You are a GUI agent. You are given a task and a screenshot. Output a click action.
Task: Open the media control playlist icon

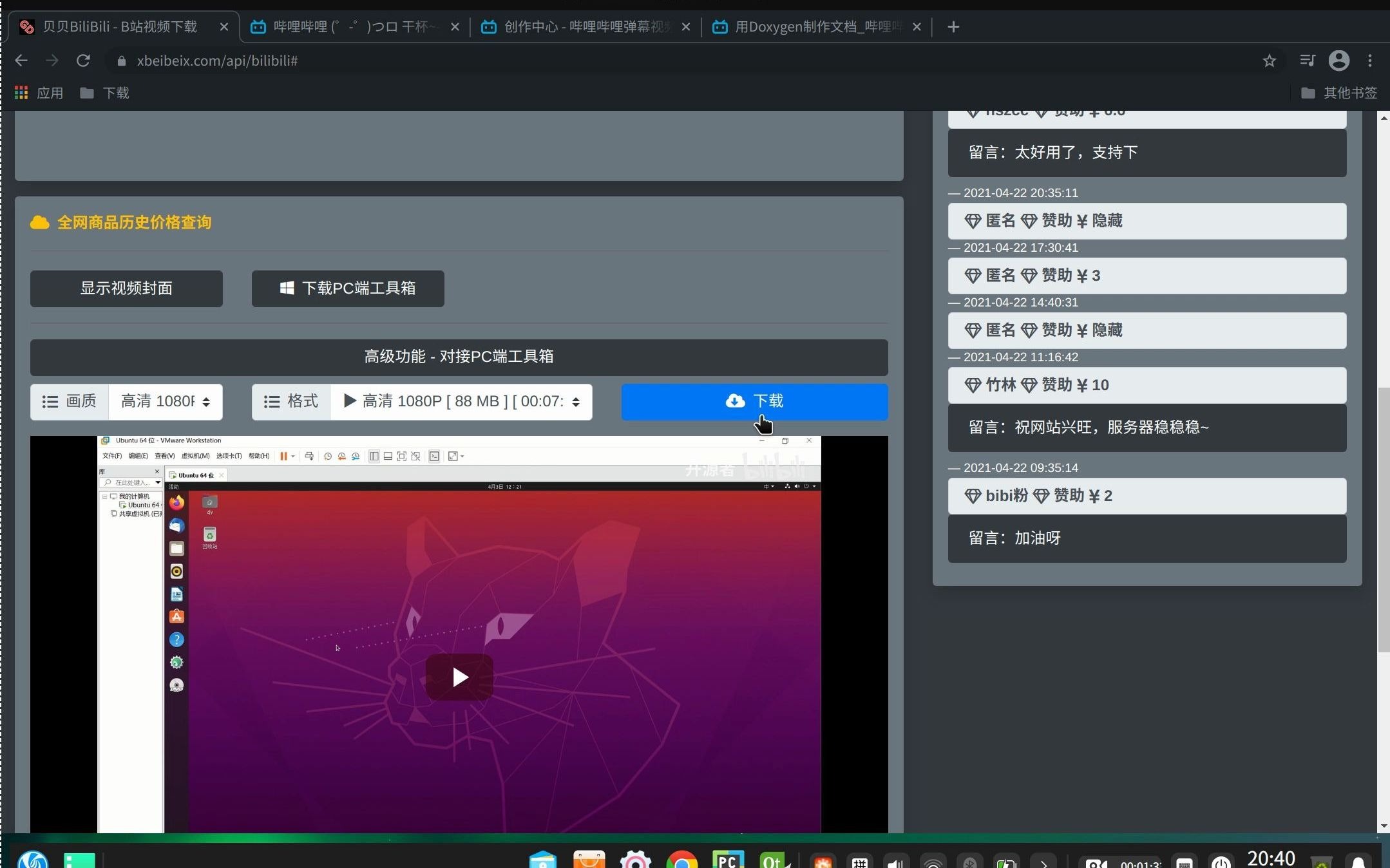tap(1307, 61)
